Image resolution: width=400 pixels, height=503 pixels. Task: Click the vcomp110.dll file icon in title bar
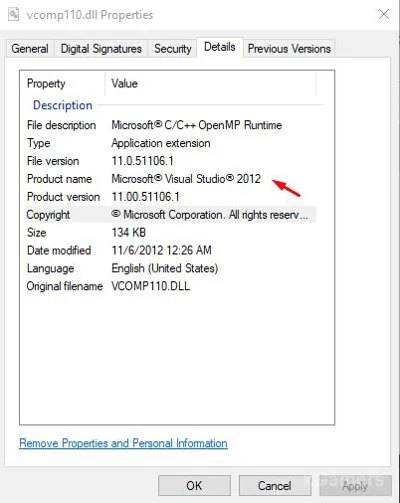pos(14,14)
